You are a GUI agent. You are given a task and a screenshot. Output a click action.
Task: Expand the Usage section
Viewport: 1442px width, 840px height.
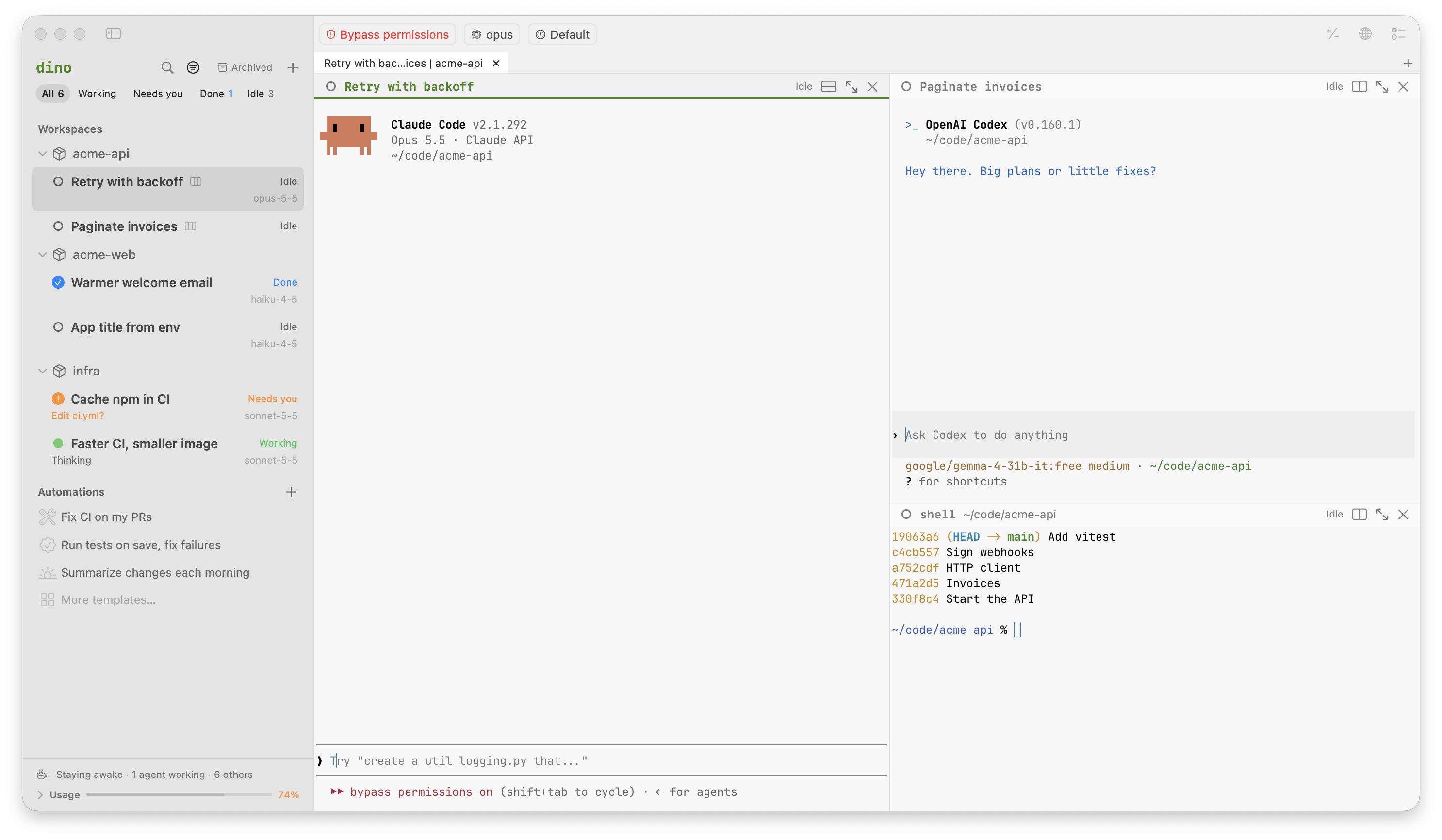pos(40,795)
